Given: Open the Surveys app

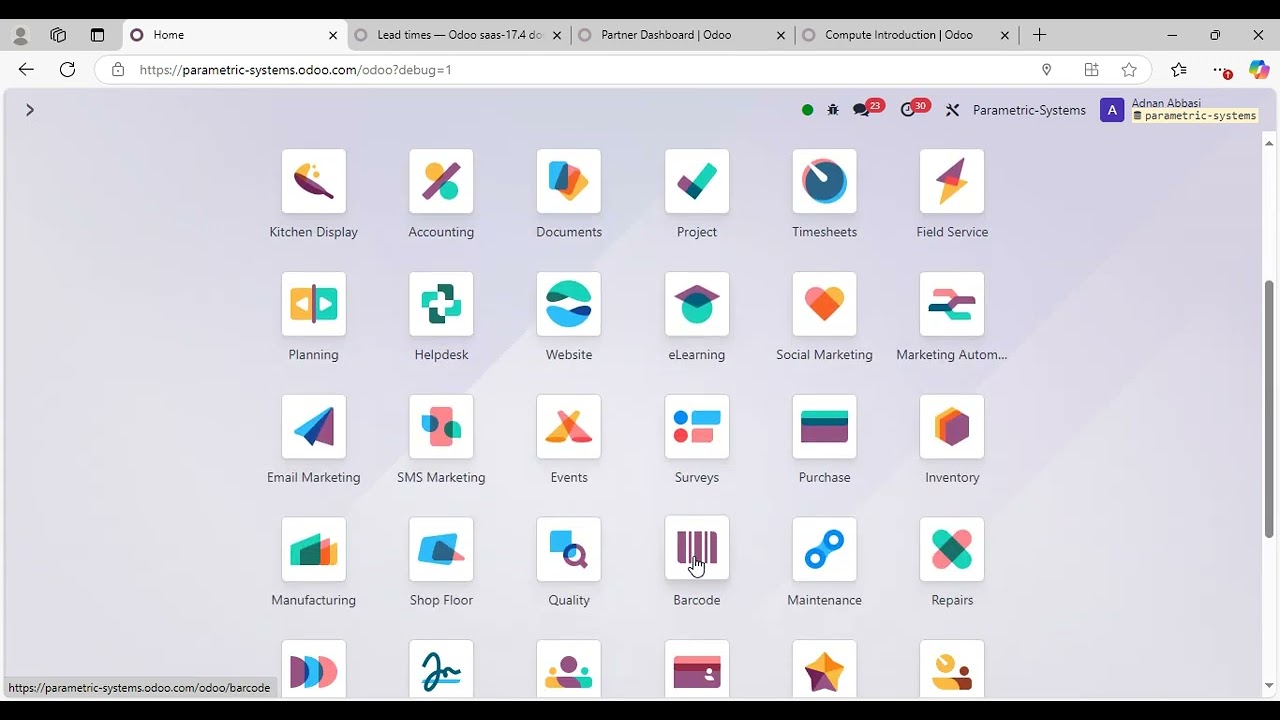Looking at the screenshot, I should click(697, 427).
